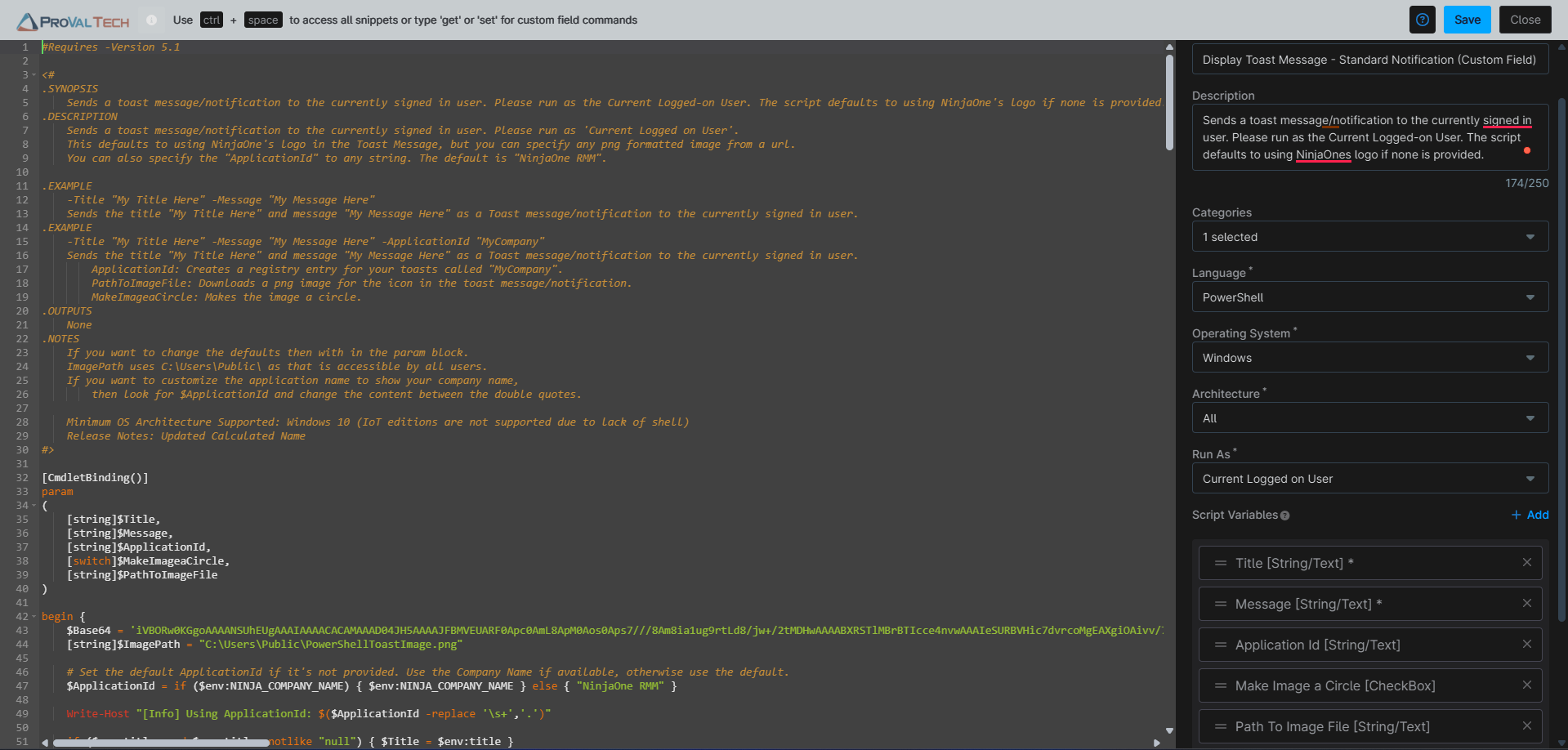1568x750 pixels.
Task: Open the Path To Image File variable
Action: click(1370, 726)
